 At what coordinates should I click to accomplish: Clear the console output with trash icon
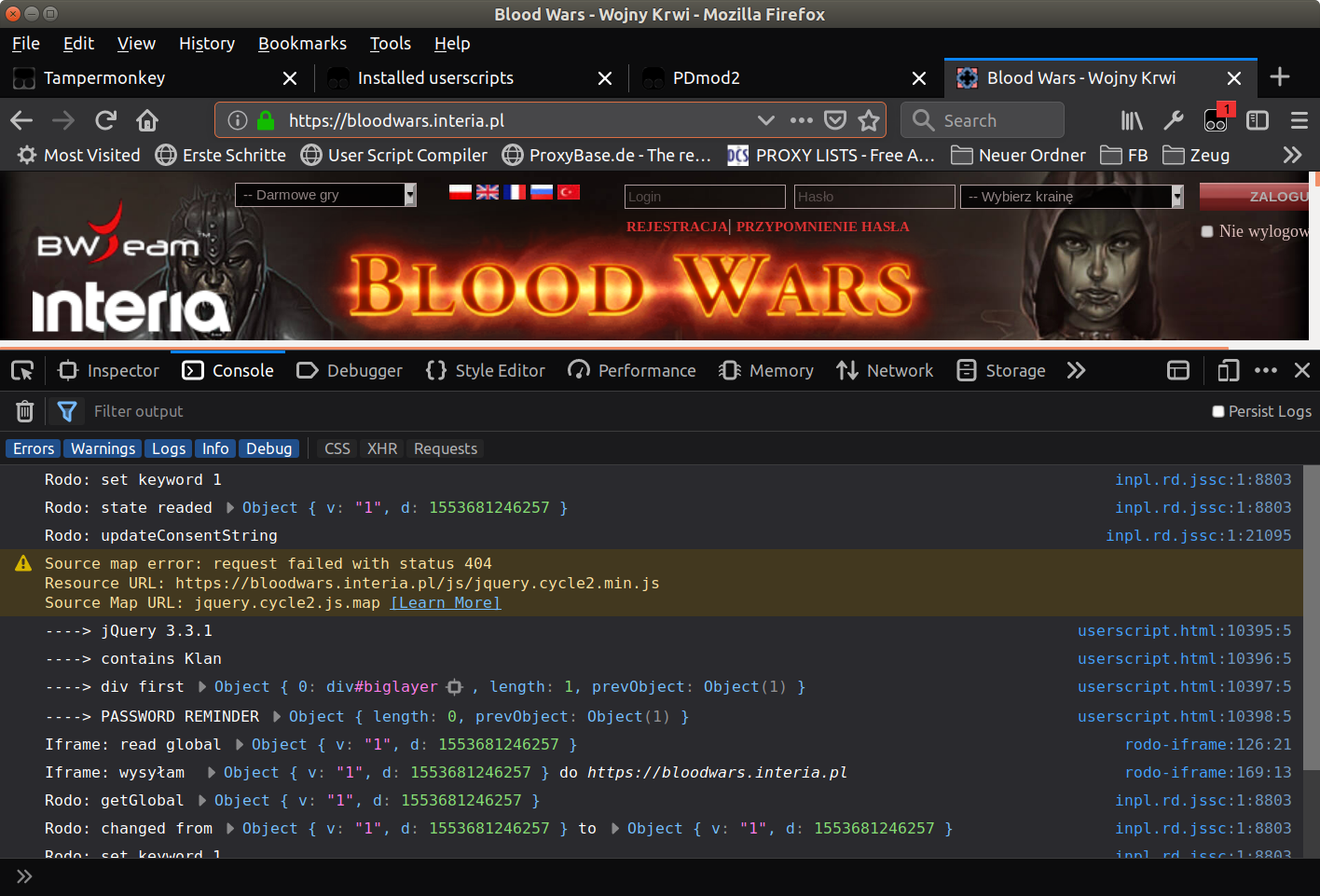[24, 410]
